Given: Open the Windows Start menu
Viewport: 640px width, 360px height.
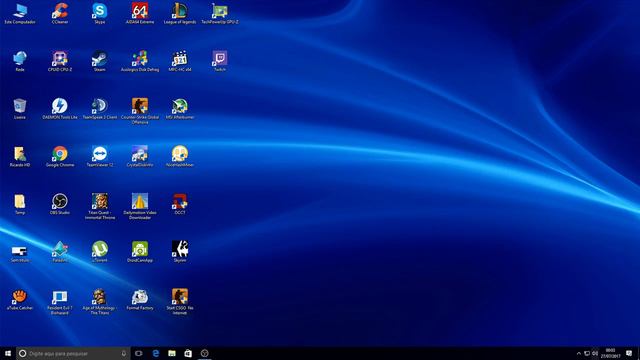Looking at the screenshot, I should [8, 353].
